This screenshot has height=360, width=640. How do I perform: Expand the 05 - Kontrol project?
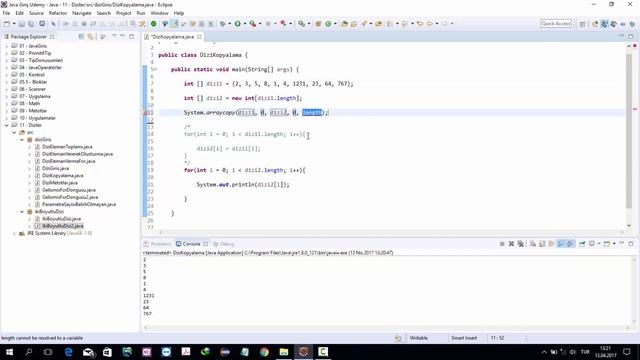click(x=7, y=75)
